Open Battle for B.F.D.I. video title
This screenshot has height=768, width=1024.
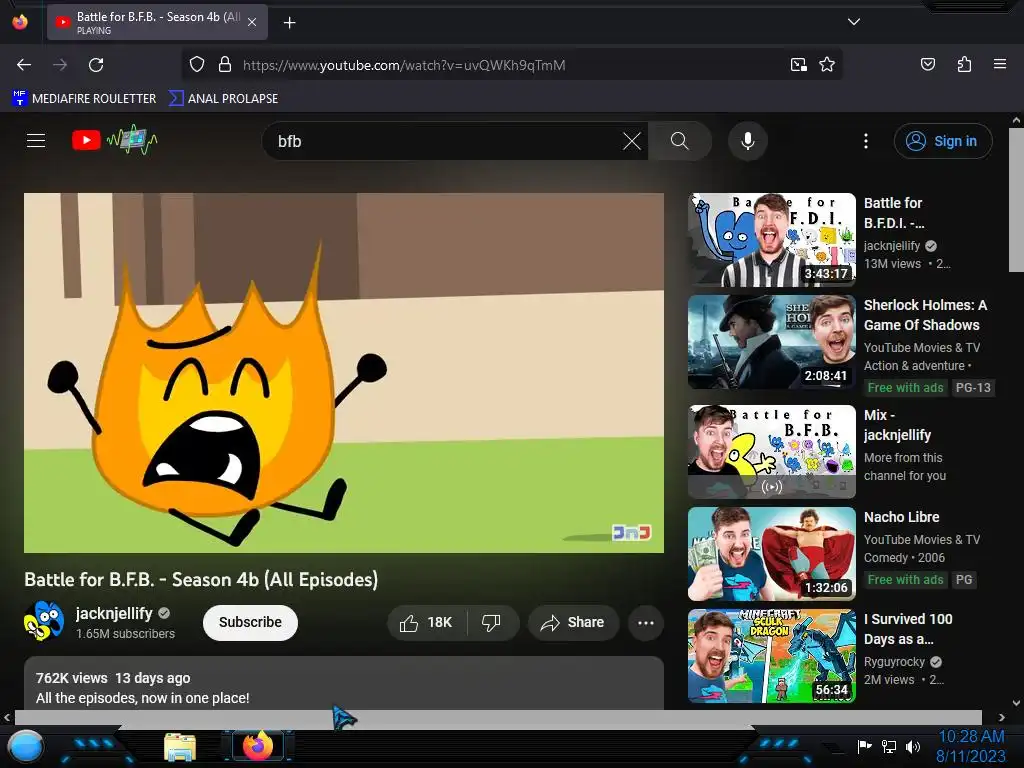coord(894,213)
